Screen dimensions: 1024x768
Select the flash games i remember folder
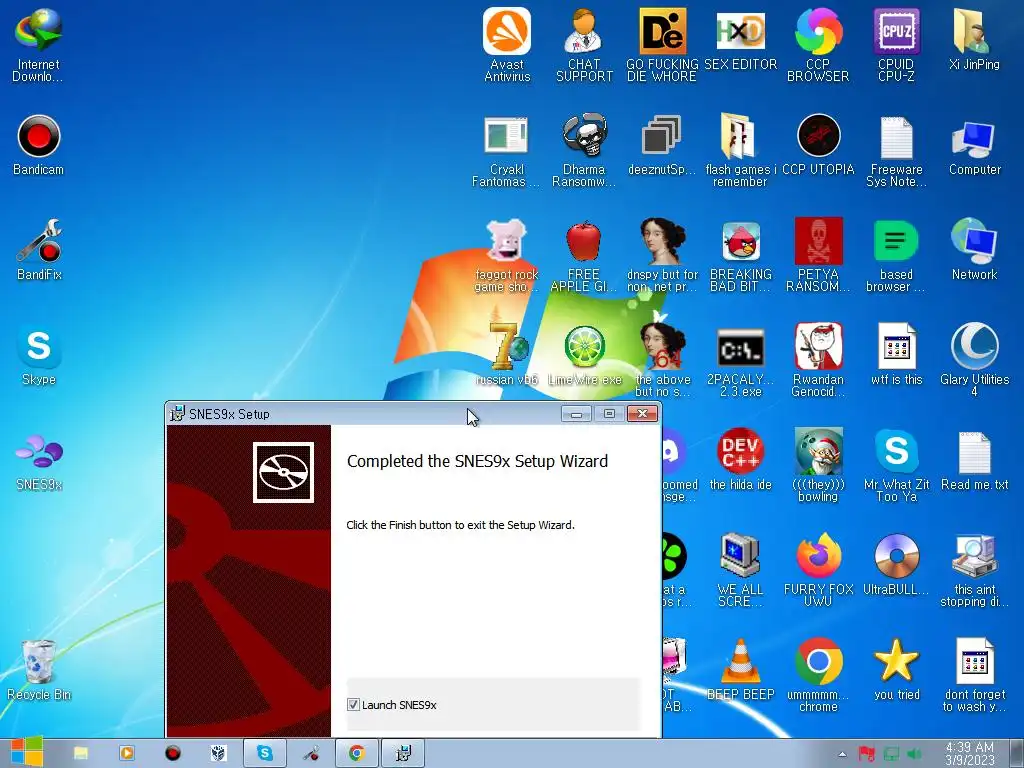click(x=740, y=150)
